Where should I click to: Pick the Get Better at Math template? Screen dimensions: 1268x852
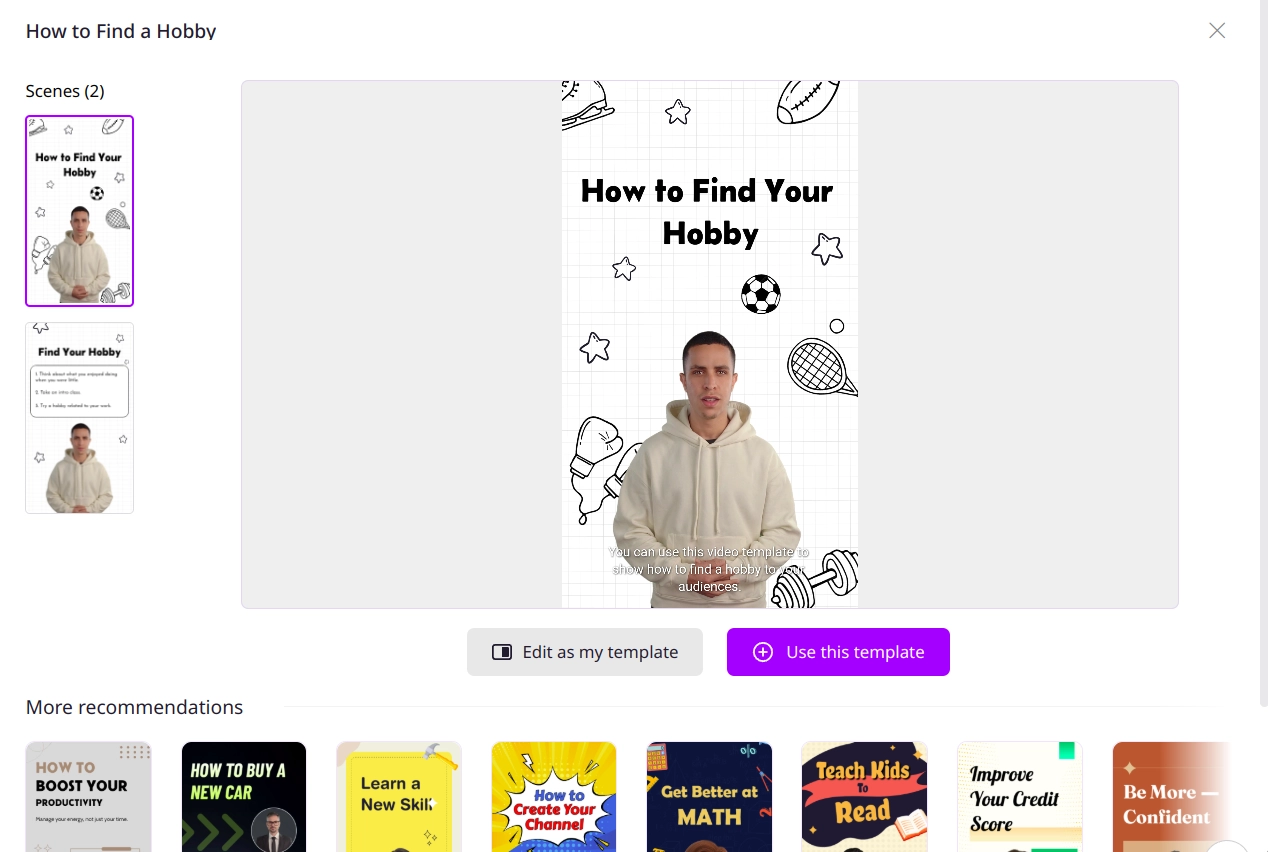tap(709, 797)
